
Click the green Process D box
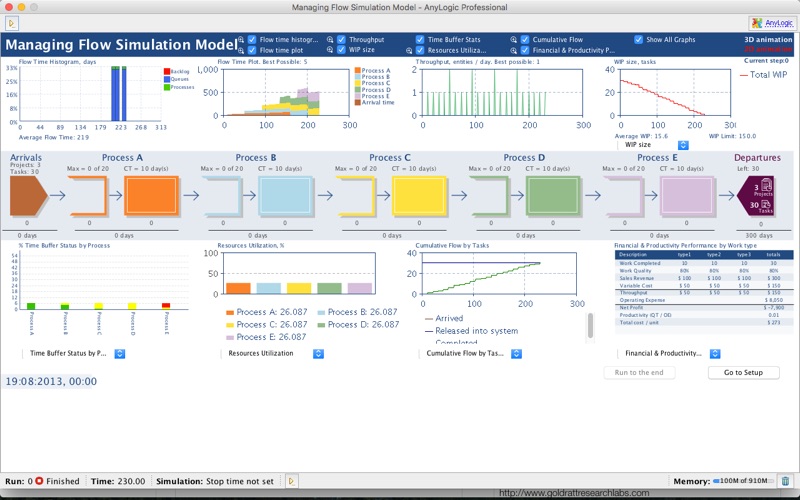pos(553,195)
